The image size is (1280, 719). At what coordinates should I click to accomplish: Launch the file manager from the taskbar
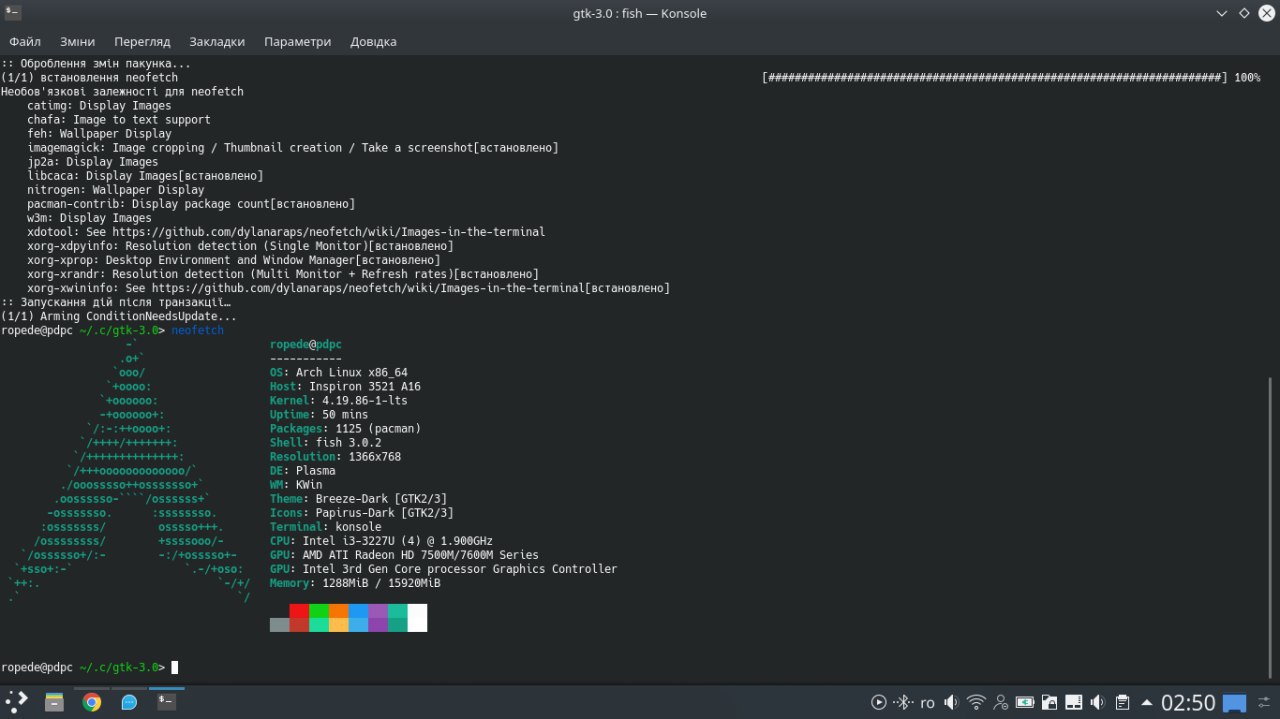55,702
